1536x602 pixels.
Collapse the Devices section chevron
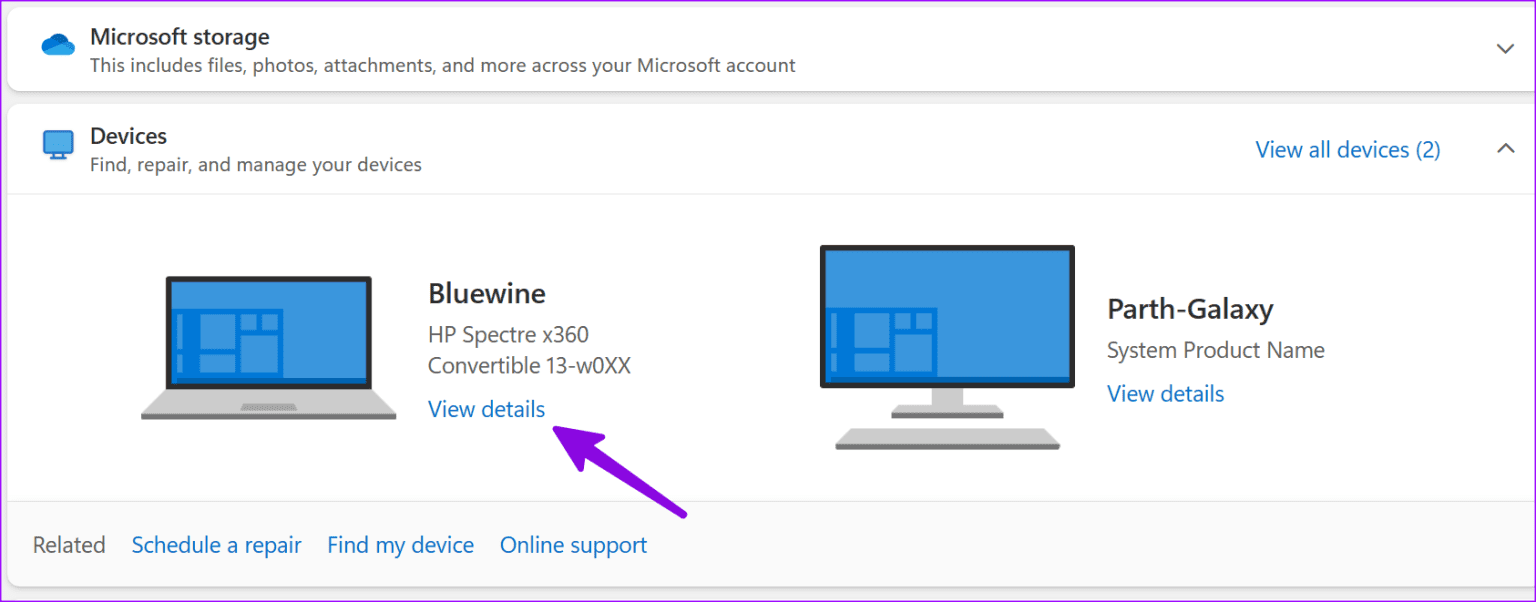tap(1505, 149)
